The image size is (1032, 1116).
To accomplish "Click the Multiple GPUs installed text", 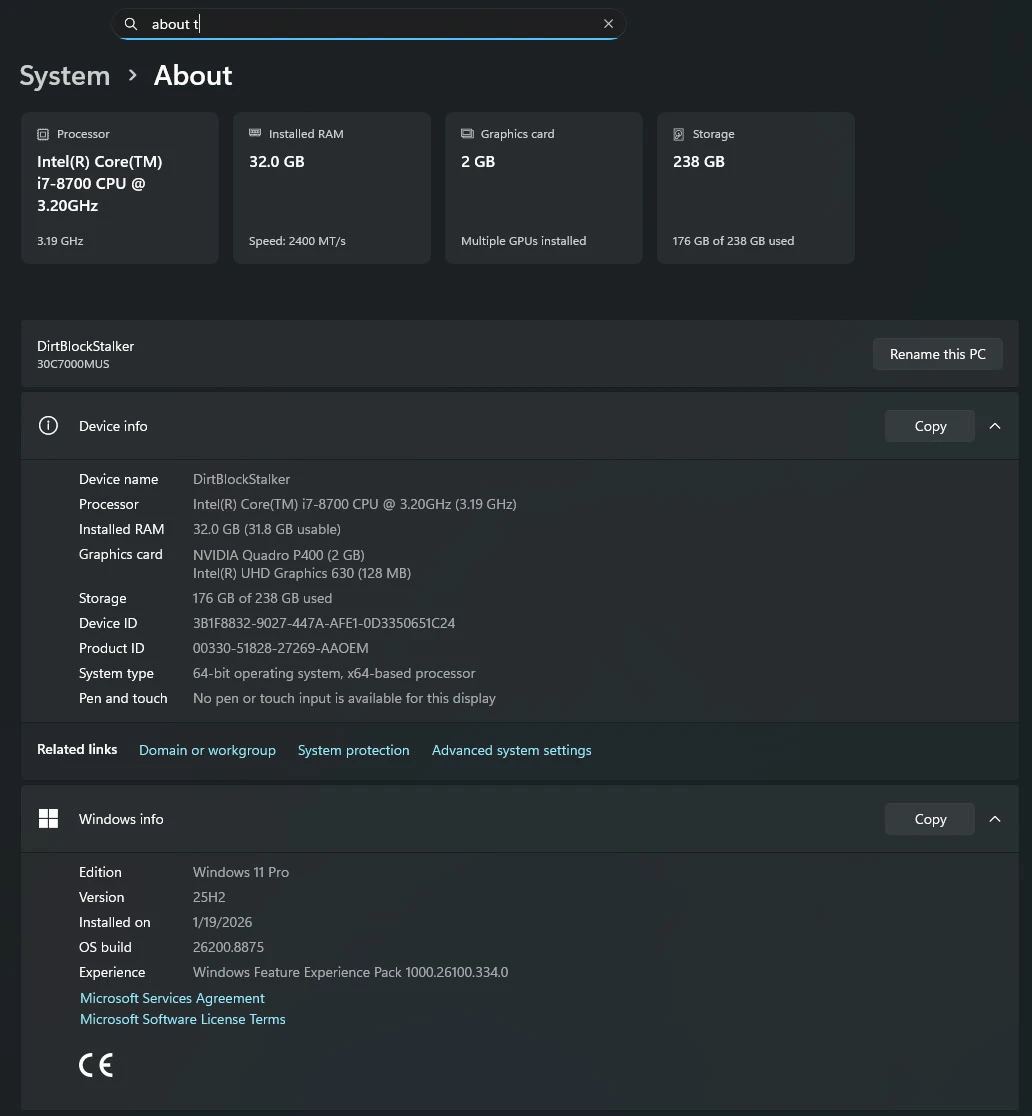I will tap(523, 241).
